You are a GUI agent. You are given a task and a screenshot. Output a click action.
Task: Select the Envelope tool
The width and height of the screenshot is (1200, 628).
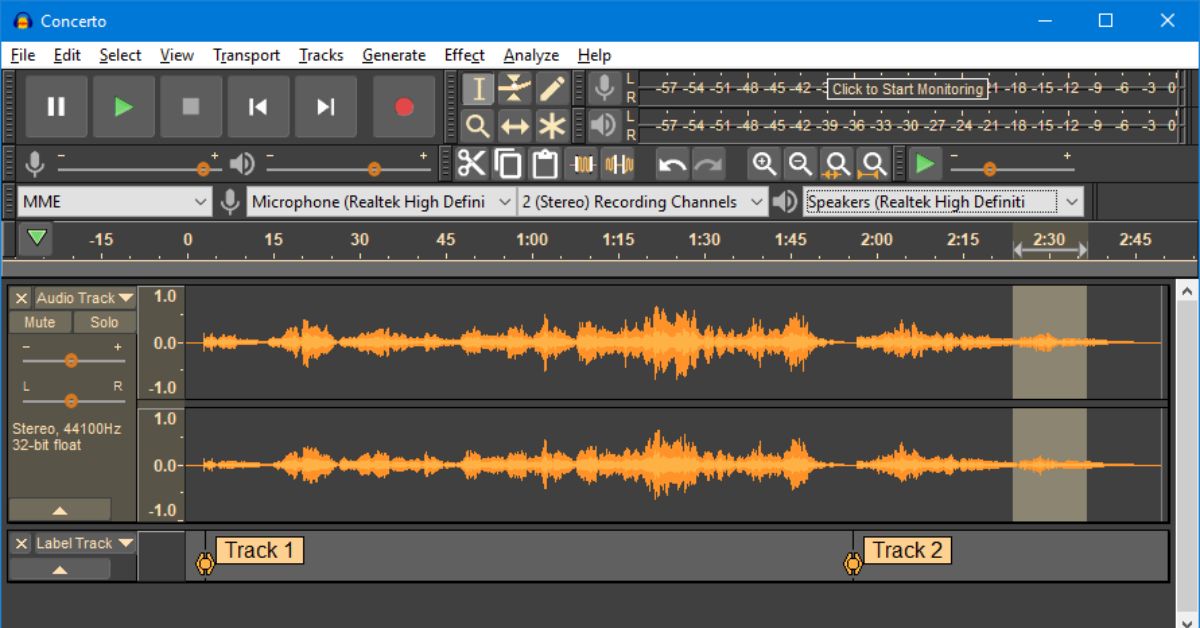coord(515,89)
